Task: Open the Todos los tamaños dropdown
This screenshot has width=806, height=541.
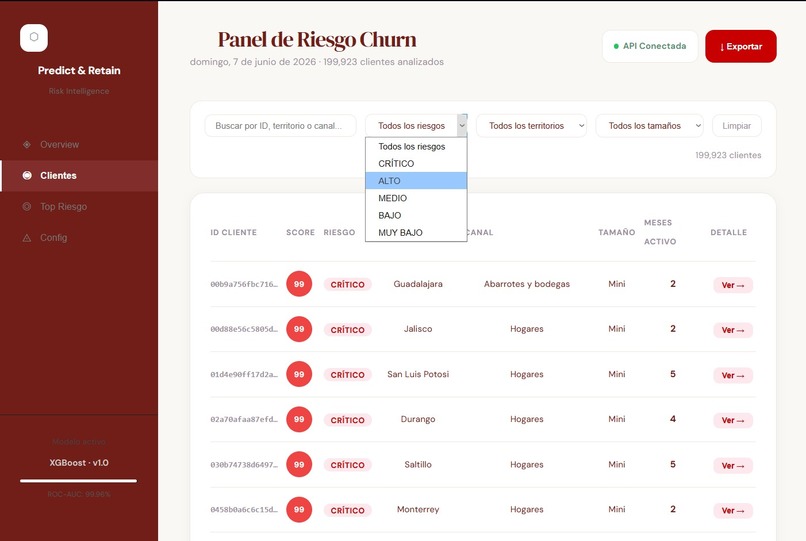Action: [649, 125]
